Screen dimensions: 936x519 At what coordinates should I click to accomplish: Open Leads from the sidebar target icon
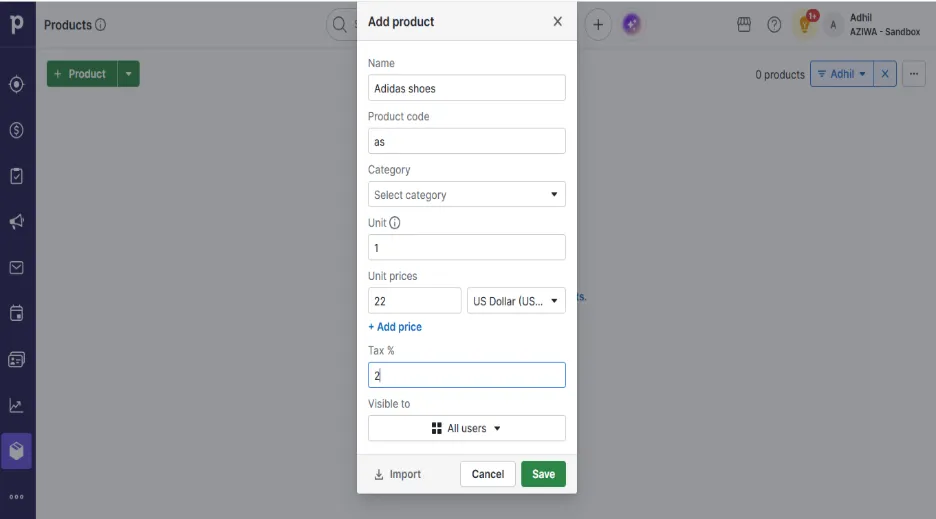point(17,84)
